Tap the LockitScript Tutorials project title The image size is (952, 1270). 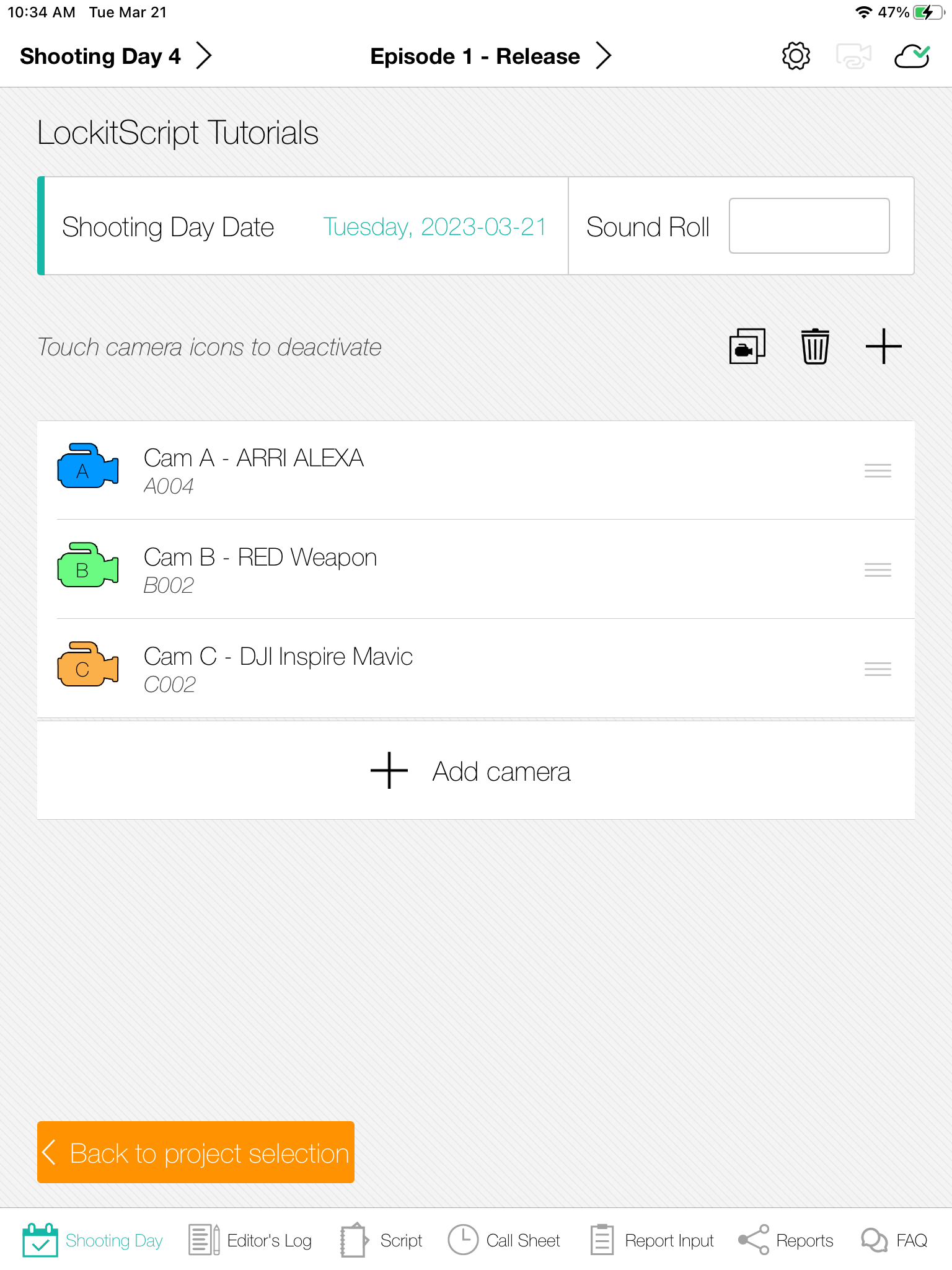178,133
